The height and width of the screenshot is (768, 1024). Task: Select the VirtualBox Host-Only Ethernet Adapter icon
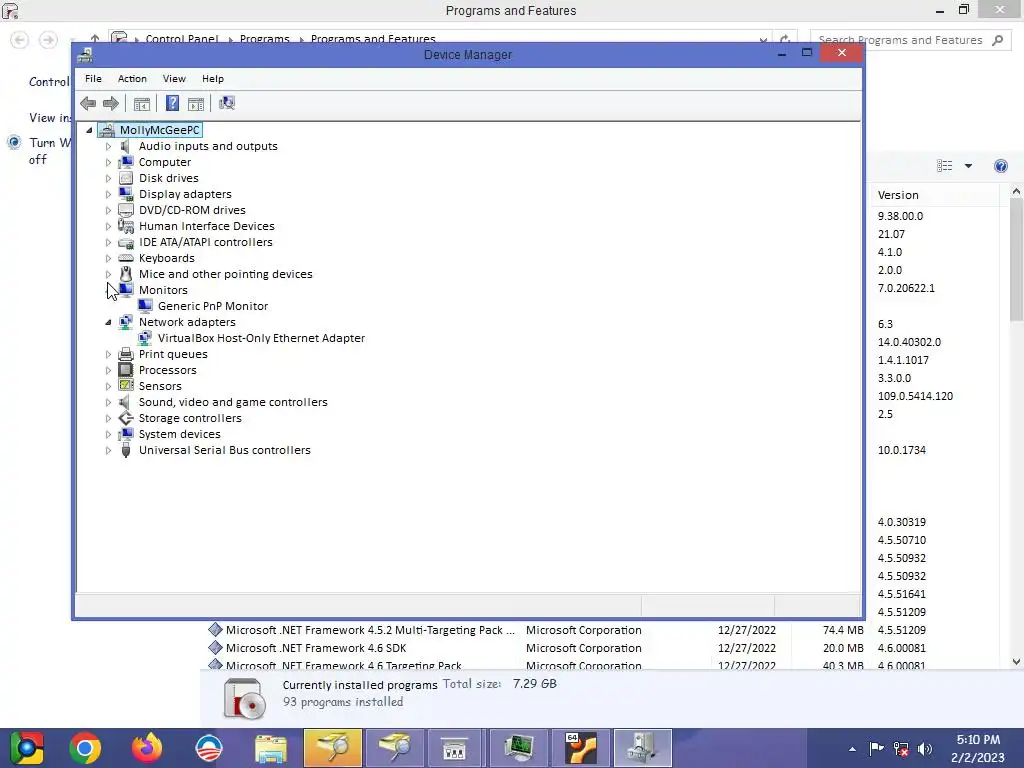click(145, 338)
